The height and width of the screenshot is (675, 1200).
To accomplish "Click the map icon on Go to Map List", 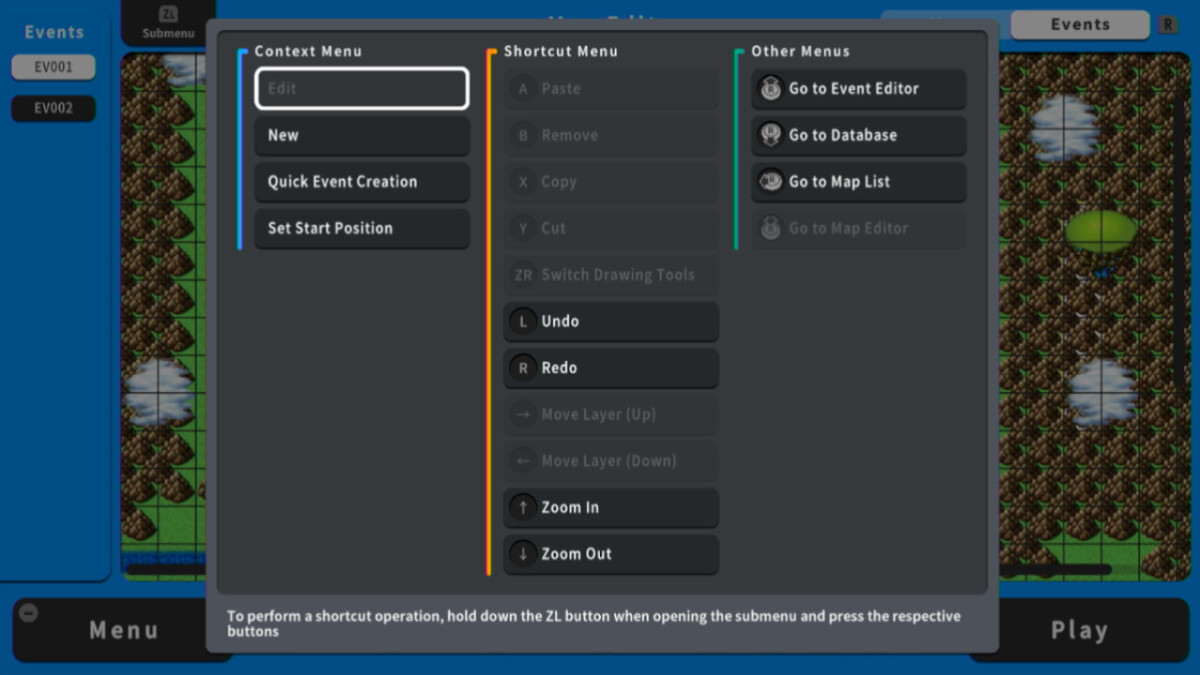I will (x=770, y=181).
